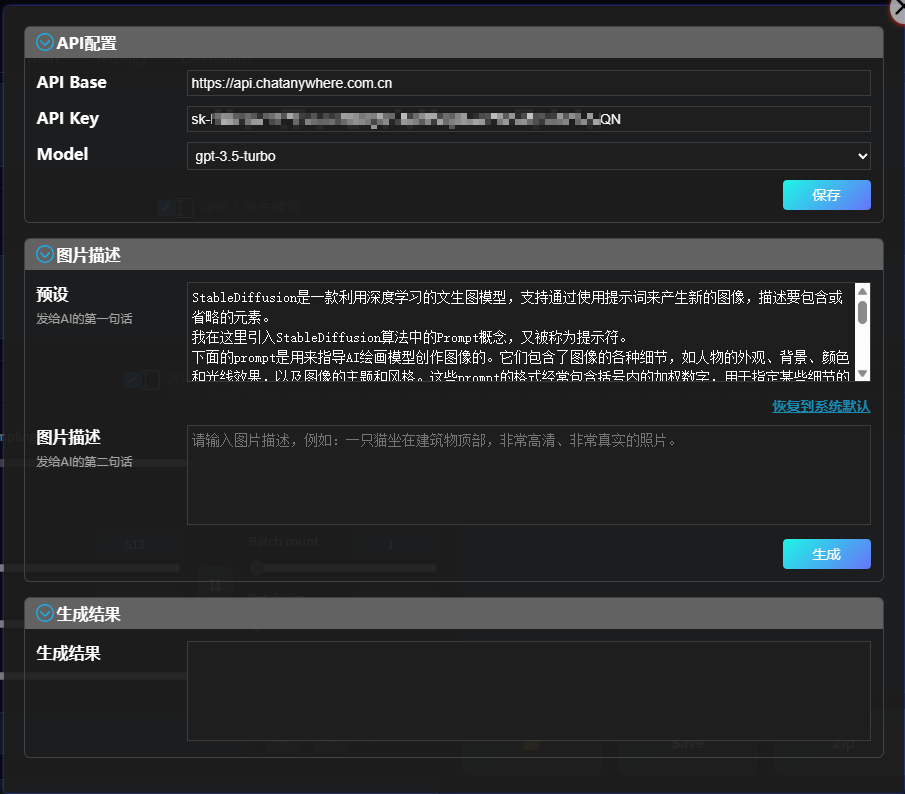Open the Model dropdown showing gpt-3.5-turbo
This screenshot has height=794, width=905.
(528, 156)
